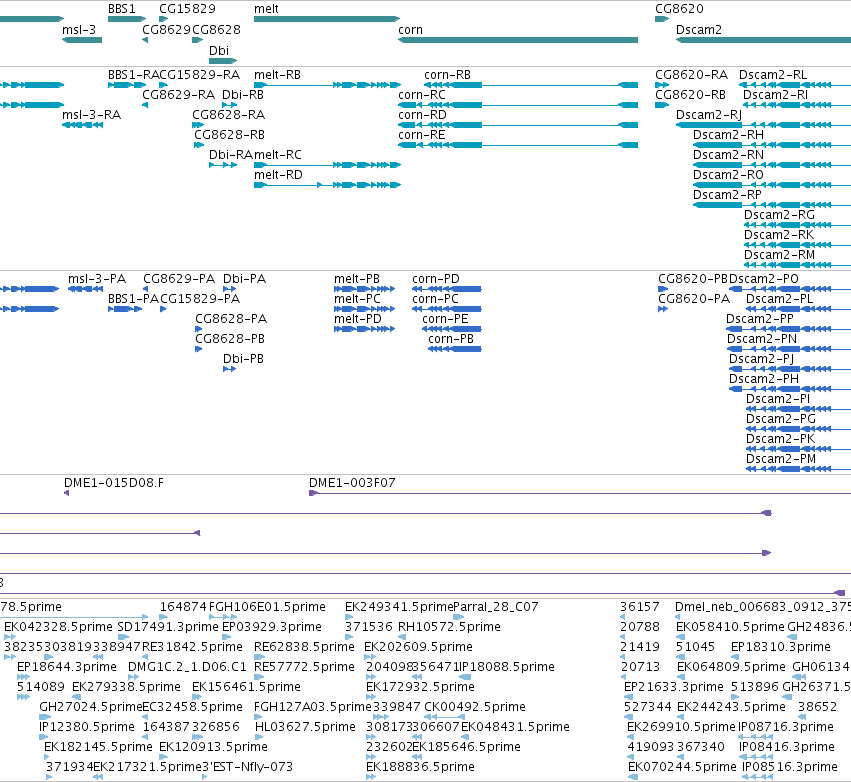851x782 pixels.
Task: Select the melt gene feature bar
Action: click(327, 19)
